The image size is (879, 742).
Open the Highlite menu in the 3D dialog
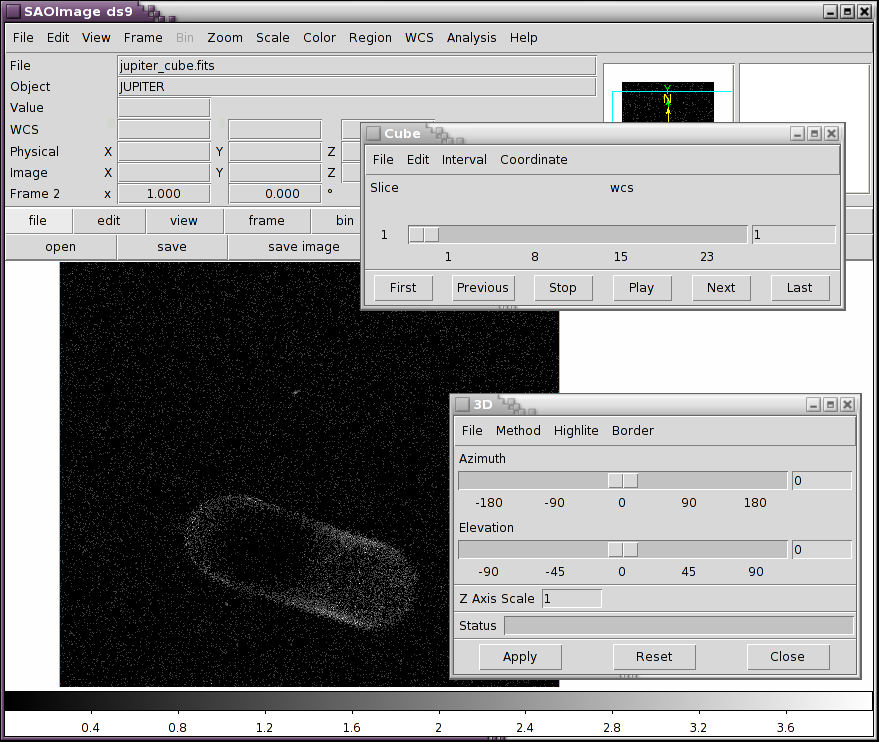pyautogui.click(x=576, y=430)
